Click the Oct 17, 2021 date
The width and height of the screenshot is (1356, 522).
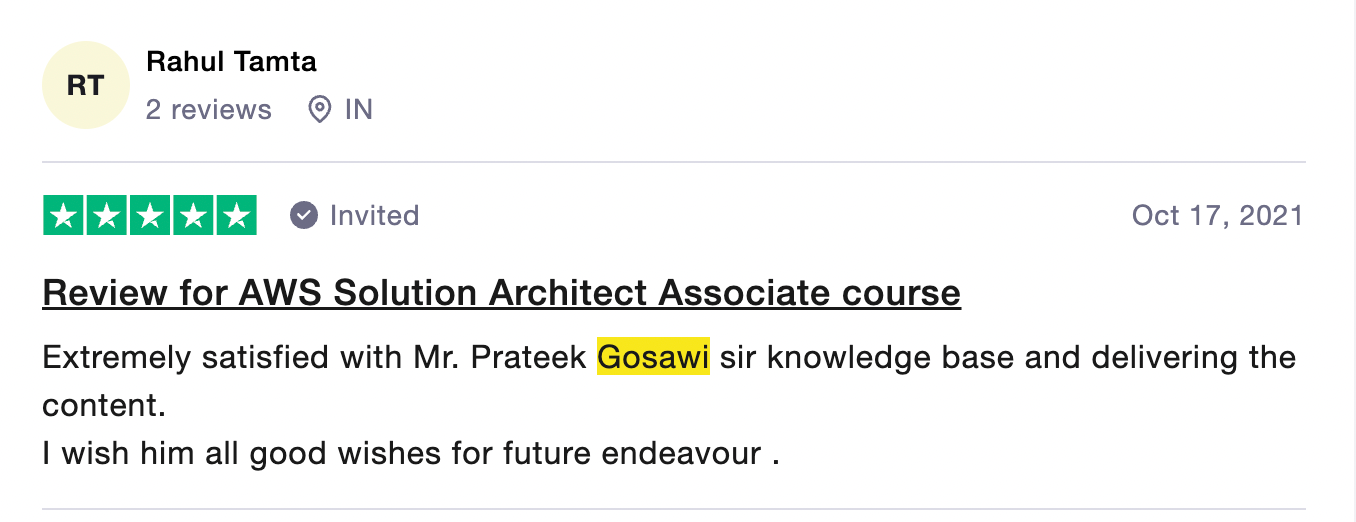tap(1217, 216)
